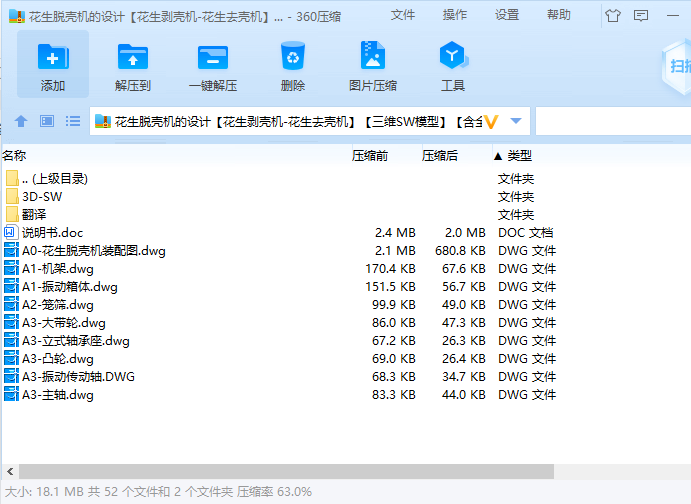Click the orange V badge in address bar
691x504 pixels.
click(491, 122)
